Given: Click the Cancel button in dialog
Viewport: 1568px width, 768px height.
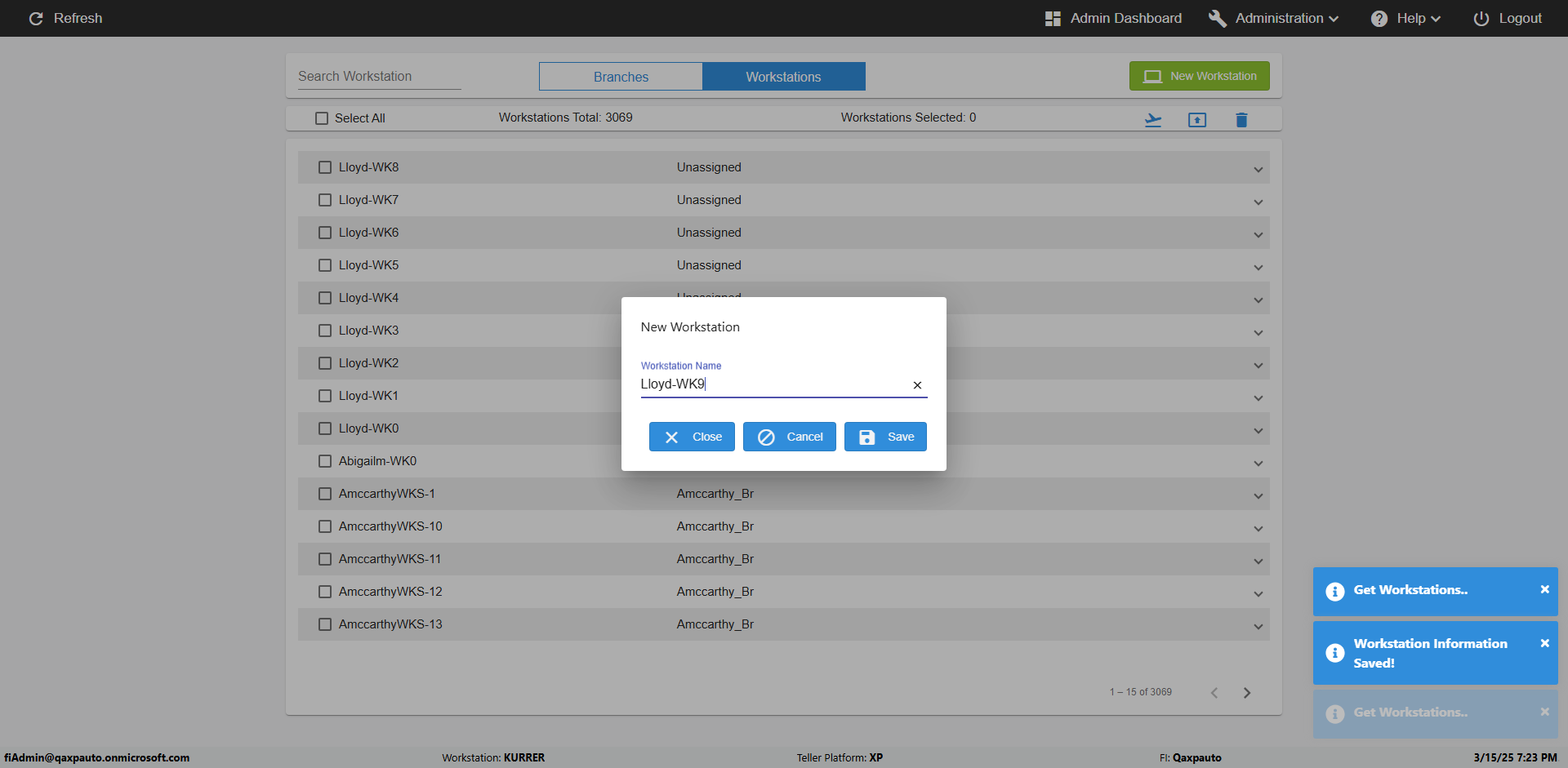Looking at the screenshot, I should point(789,437).
